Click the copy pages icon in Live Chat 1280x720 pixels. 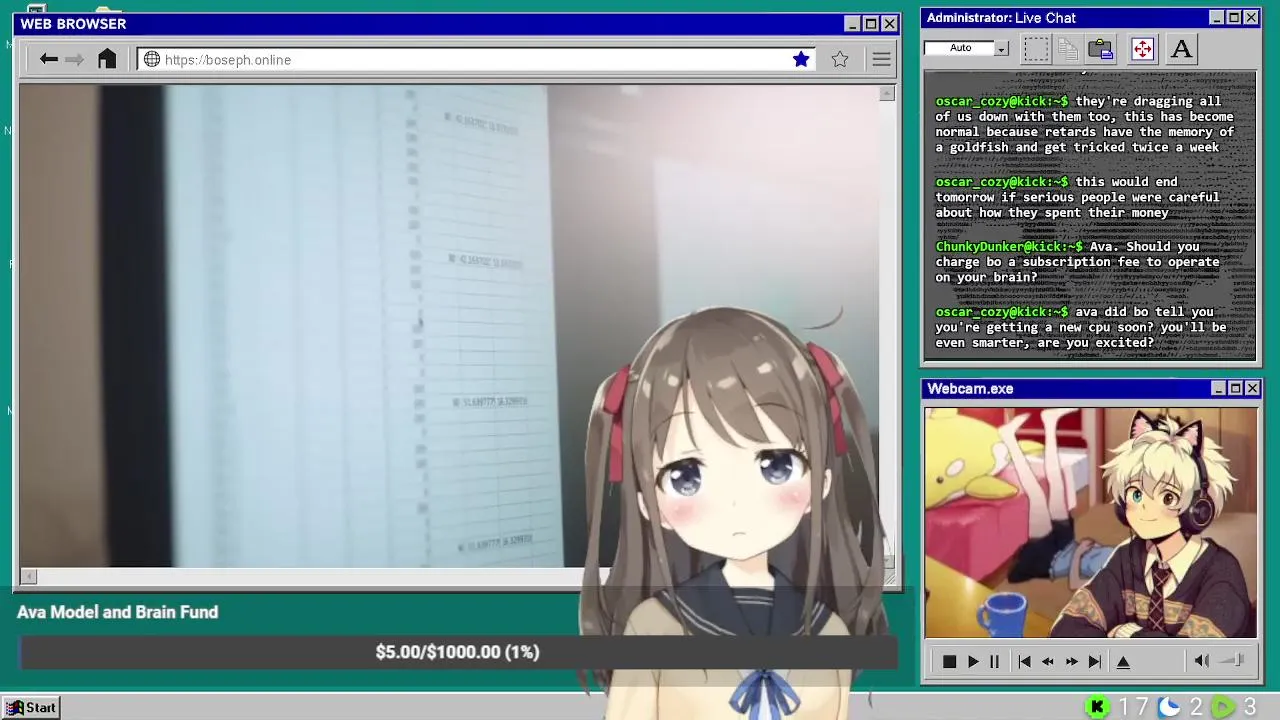pyautogui.click(x=1068, y=49)
